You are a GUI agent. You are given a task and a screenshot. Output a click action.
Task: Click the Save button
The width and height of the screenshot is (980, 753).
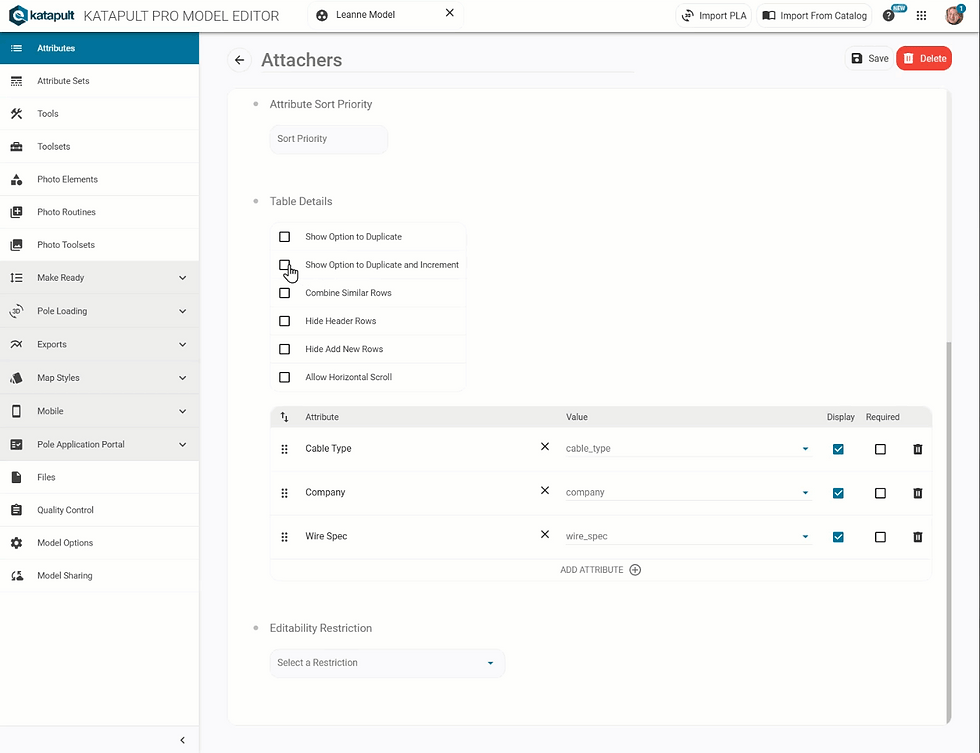coord(869,59)
